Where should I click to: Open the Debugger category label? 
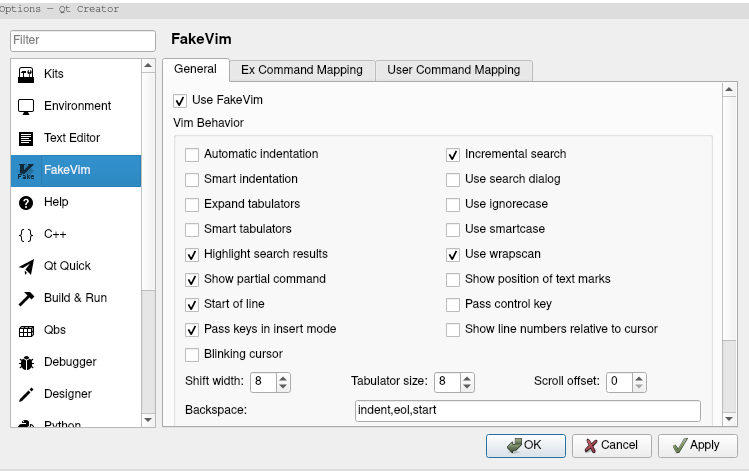click(x=70, y=362)
